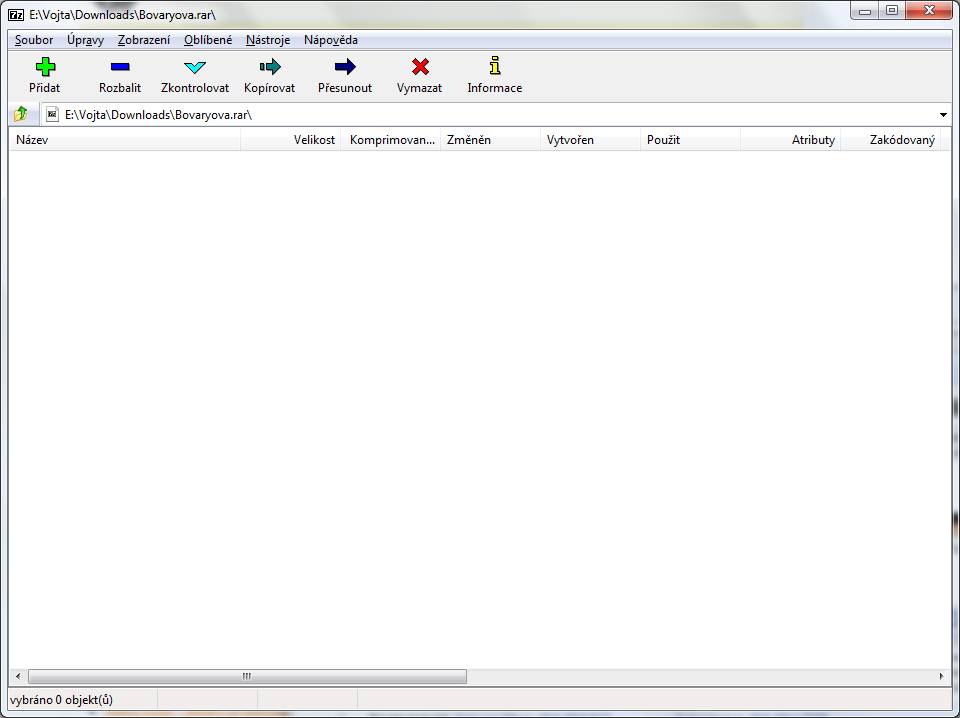Sort by Komprimovaná column header

pyautogui.click(x=391, y=140)
